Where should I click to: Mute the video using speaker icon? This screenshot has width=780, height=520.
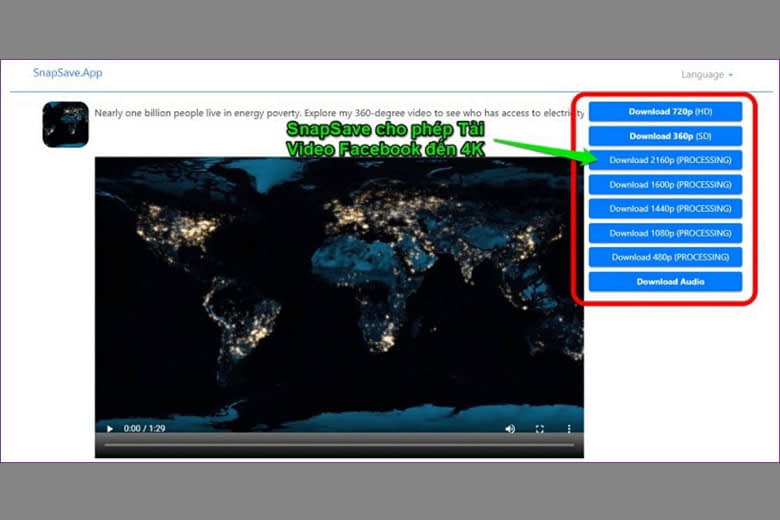point(510,428)
